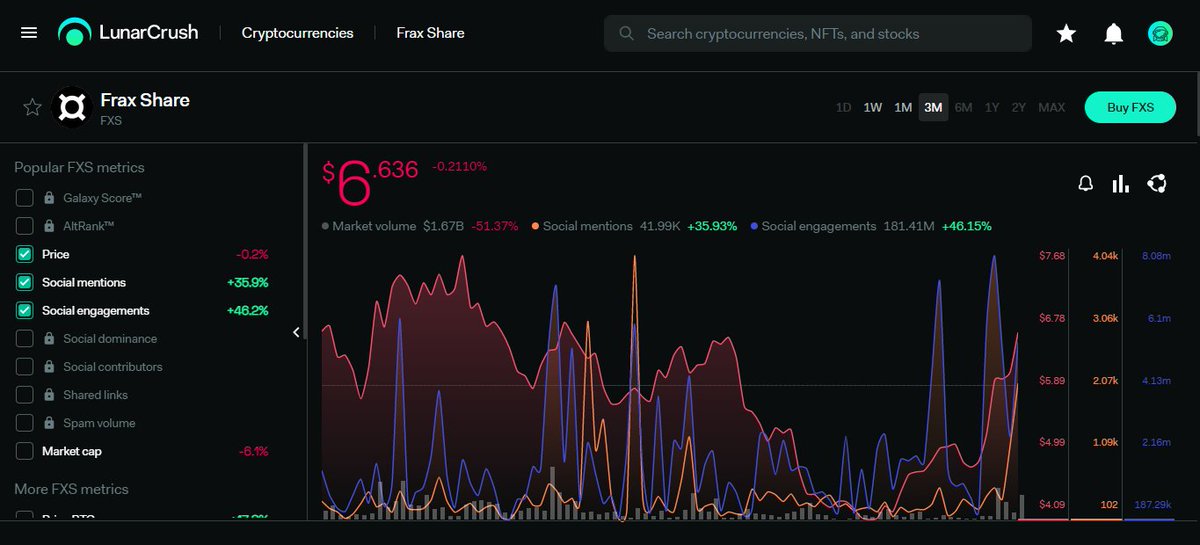Viewport: 1200px width, 545px height.
Task: Click the Buy FXS button
Action: [1130, 107]
